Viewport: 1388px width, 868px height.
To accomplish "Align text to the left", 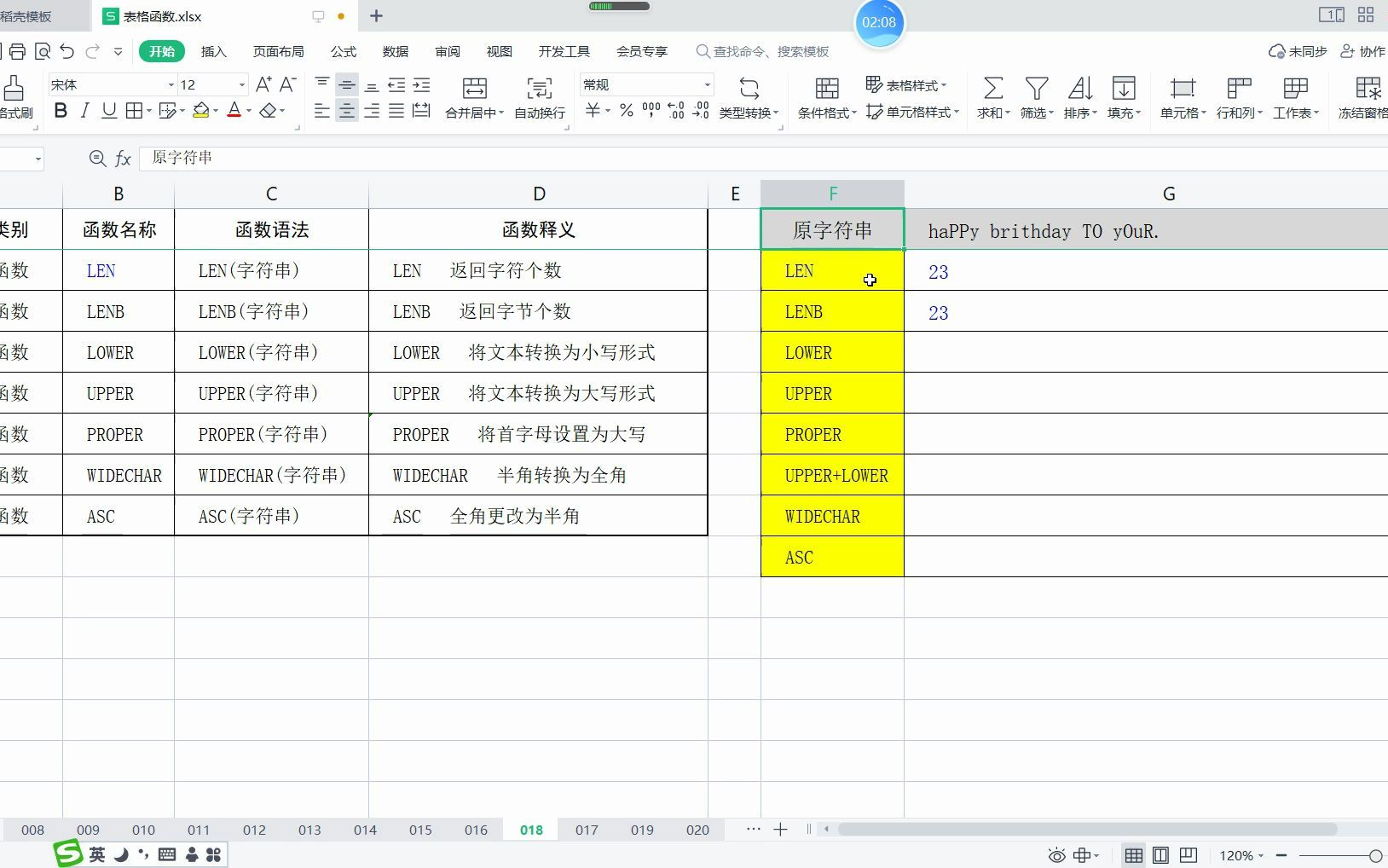I will pyautogui.click(x=321, y=111).
